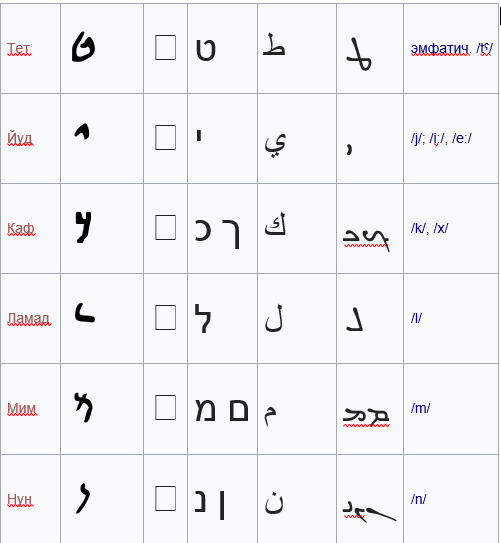Screen dimensions: 501x543
Task: Click the Aramaic Yud glyph image
Action: click(82, 132)
